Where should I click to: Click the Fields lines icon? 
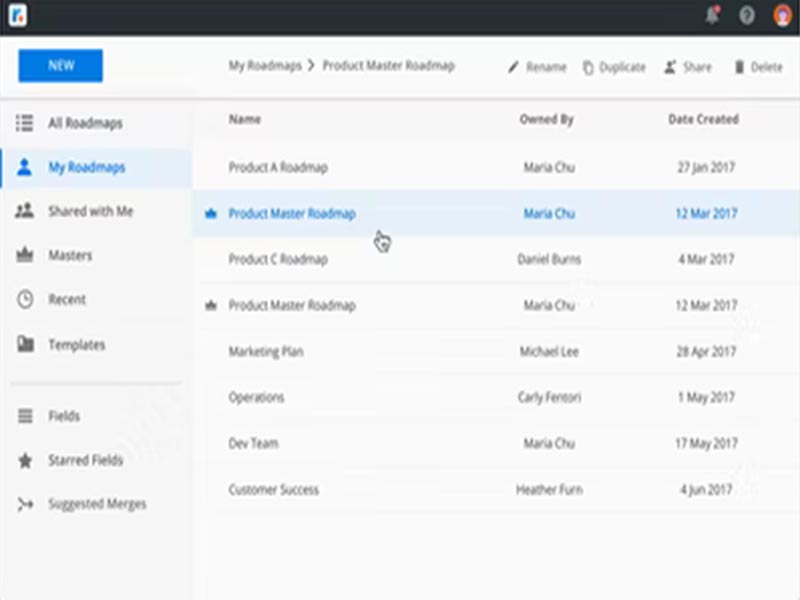pos(25,416)
